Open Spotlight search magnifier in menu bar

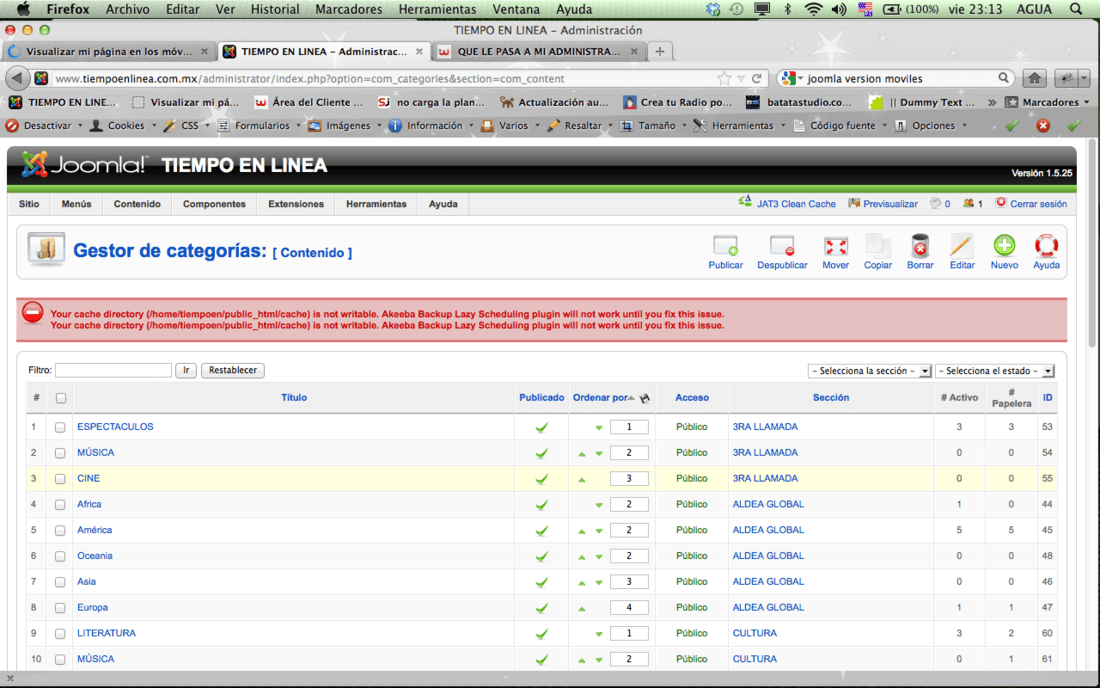(1076, 9)
